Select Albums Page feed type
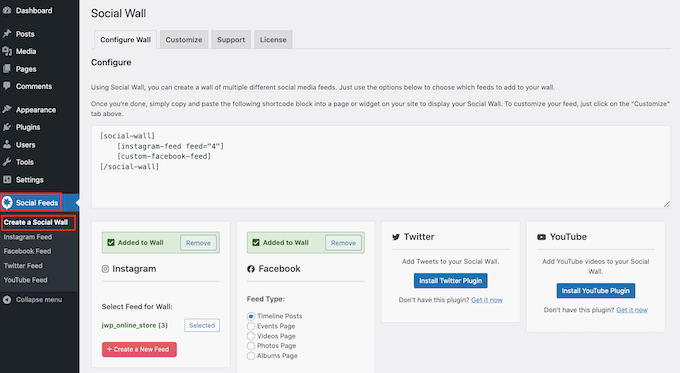This screenshot has height=373, width=680. pyautogui.click(x=251, y=356)
